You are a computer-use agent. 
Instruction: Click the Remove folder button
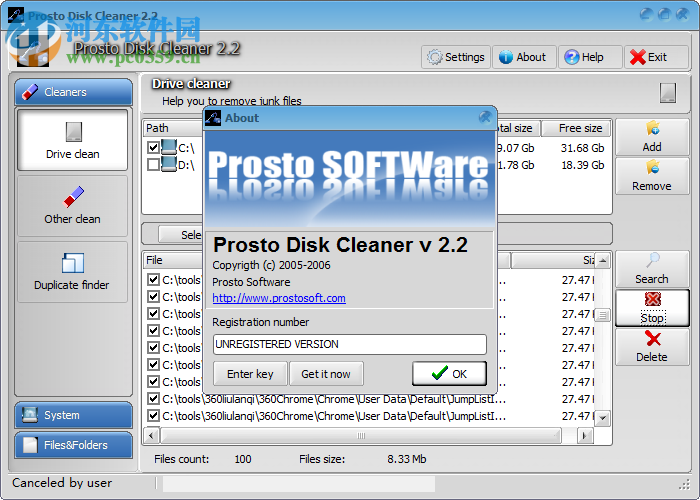(x=652, y=176)
